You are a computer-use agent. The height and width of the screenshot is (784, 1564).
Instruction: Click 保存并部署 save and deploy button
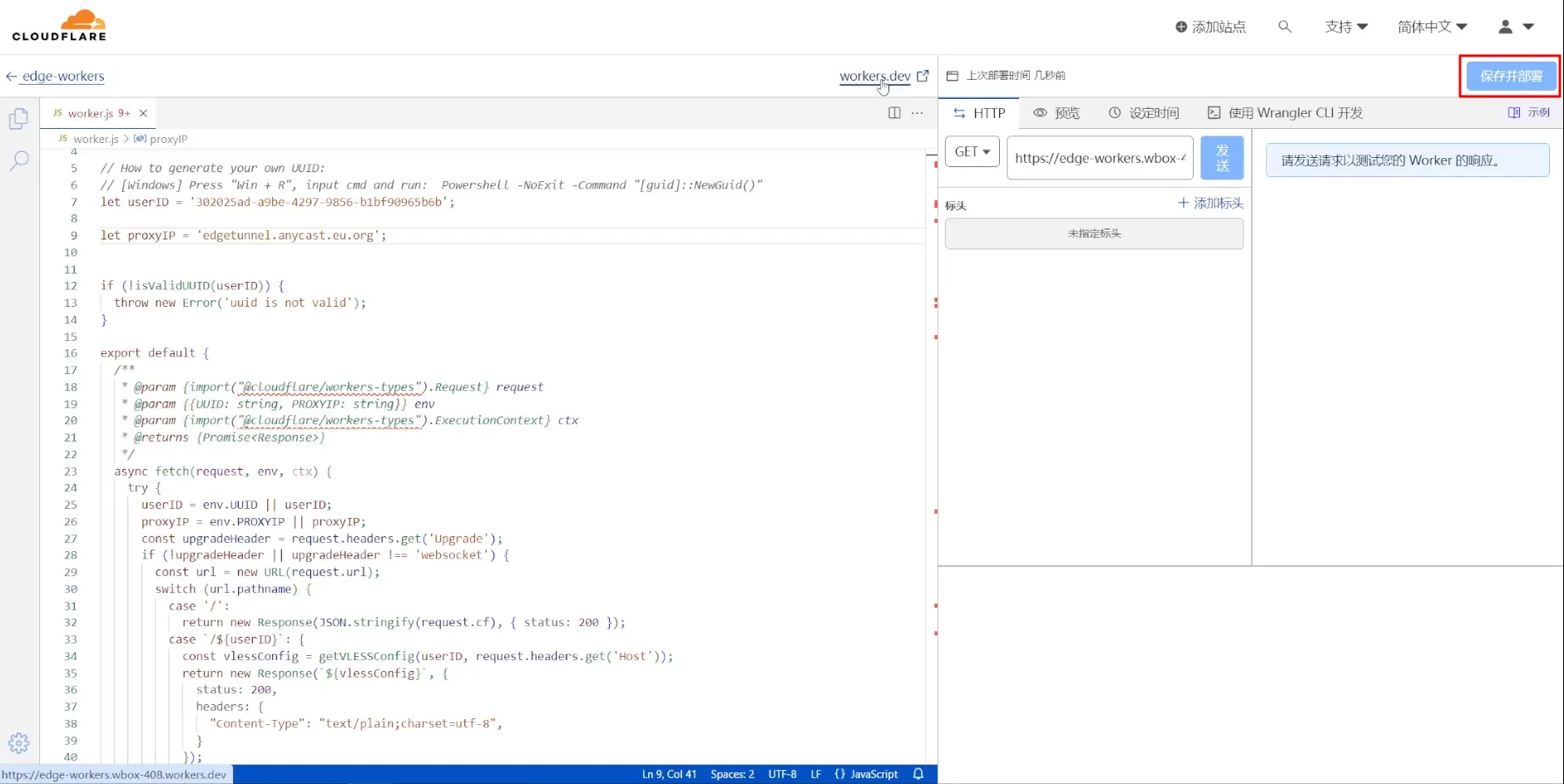(1511, 76)
